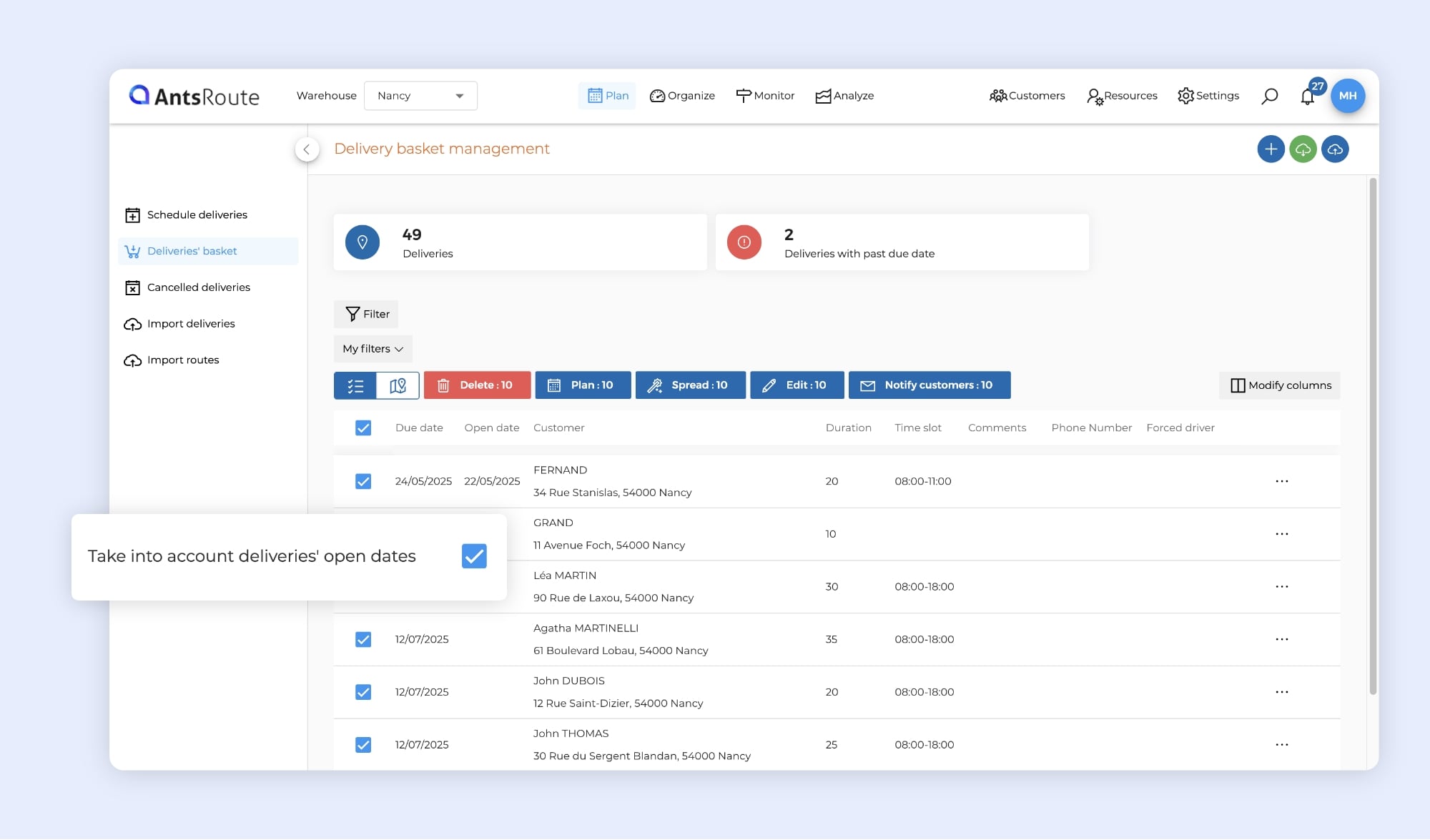Click the green cloud download icon
This screenshot has height=840, width=1430.
click(1303, 149)
